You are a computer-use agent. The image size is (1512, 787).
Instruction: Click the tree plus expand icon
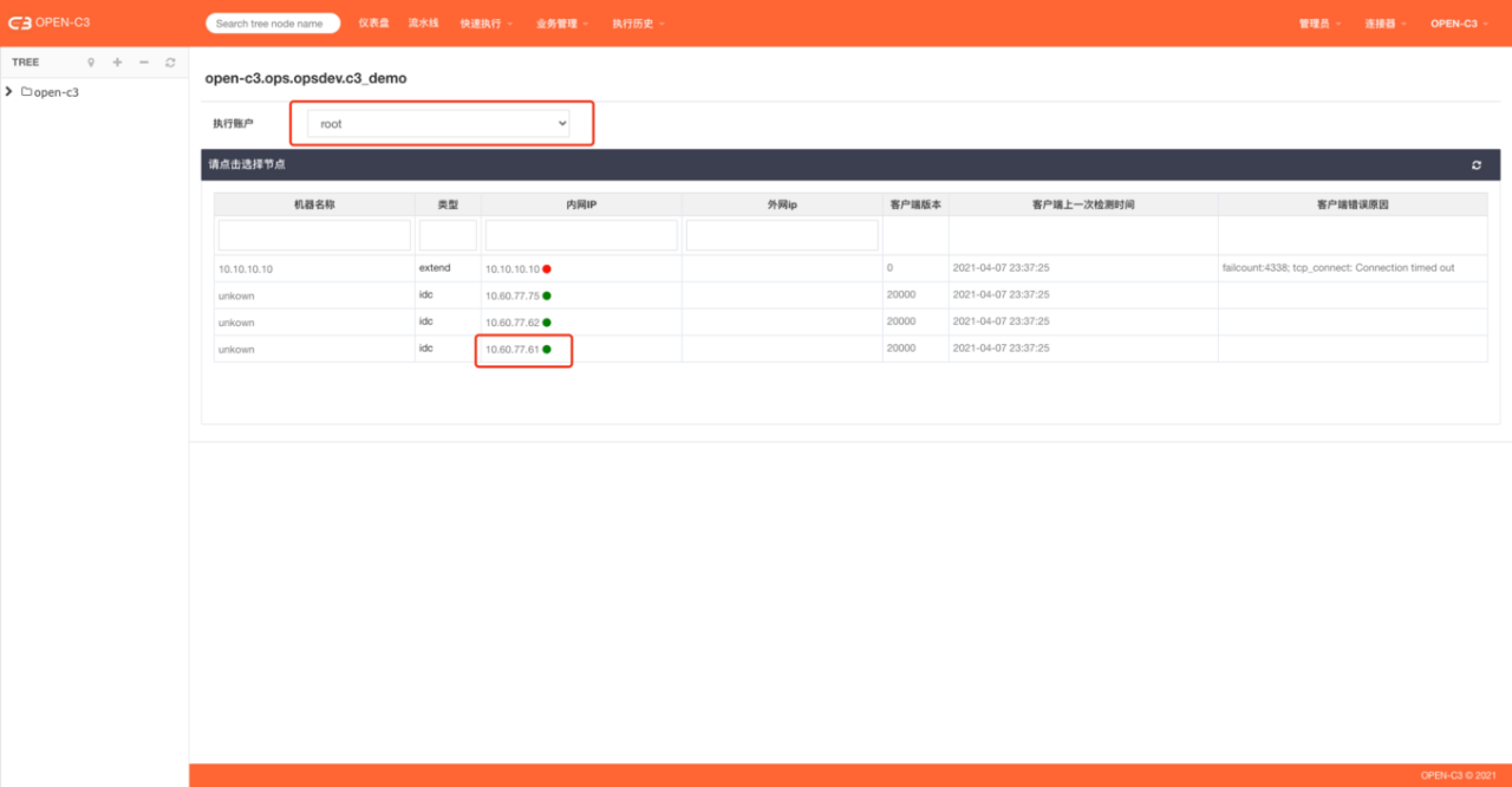coord(118,62)
